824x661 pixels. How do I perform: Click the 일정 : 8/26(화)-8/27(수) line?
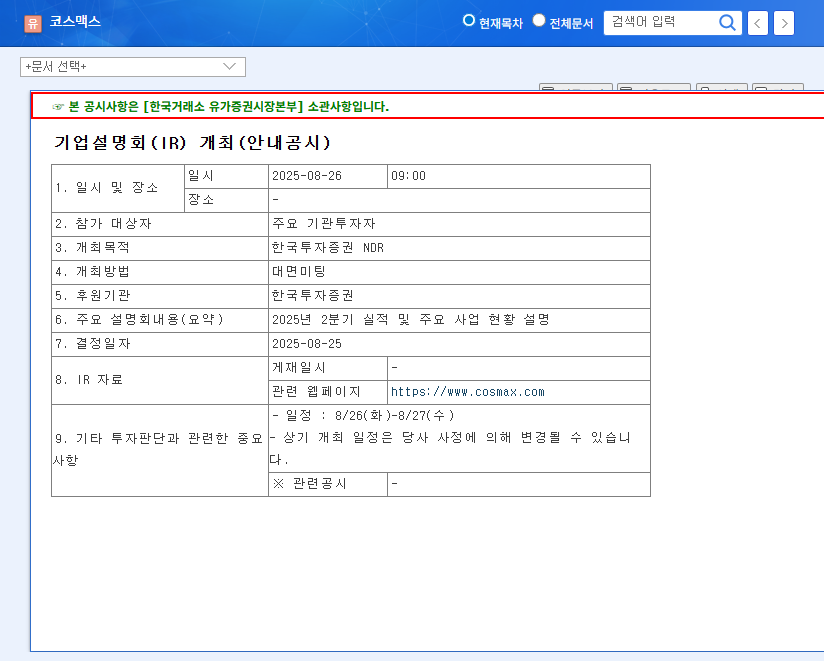click(x=363, y=416)
